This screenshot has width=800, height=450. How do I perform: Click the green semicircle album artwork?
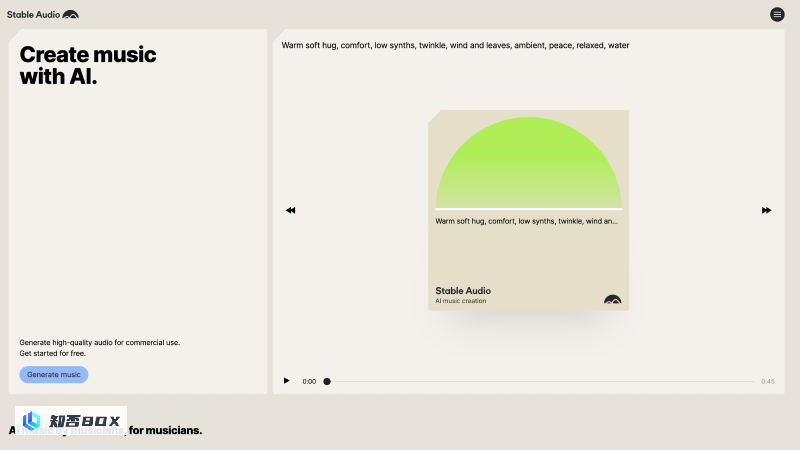coord(528,163)
